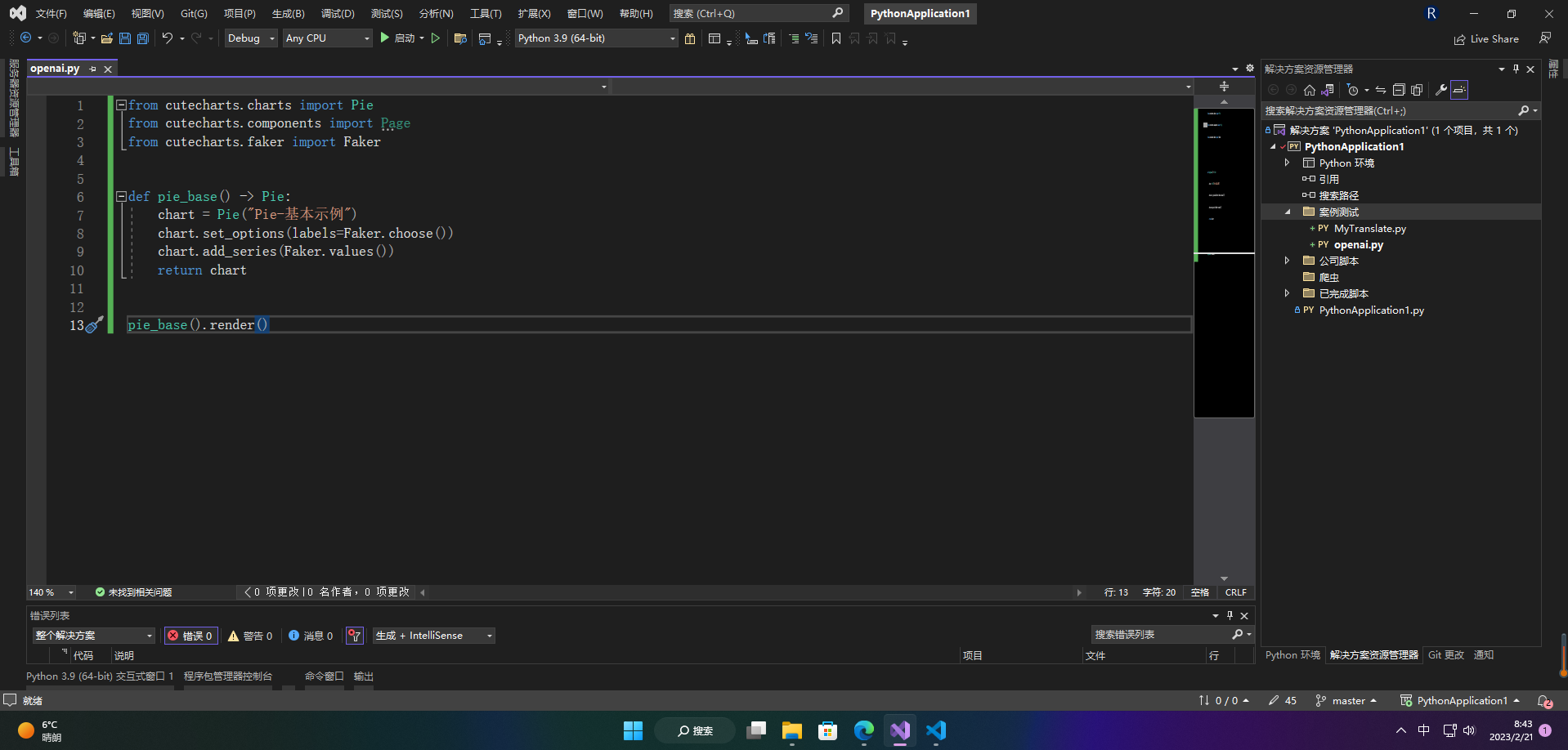Click Sync with Active Document arrows icon

click(x=1381, y=90)
